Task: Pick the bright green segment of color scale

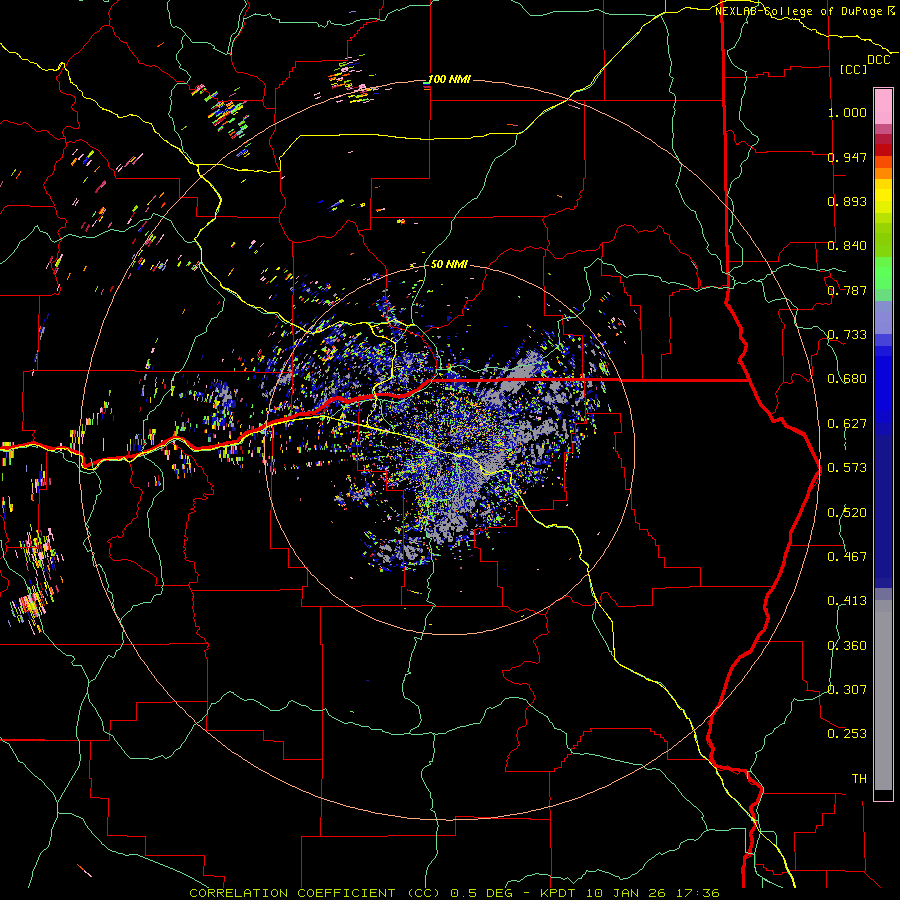Action: click(883, 273)
